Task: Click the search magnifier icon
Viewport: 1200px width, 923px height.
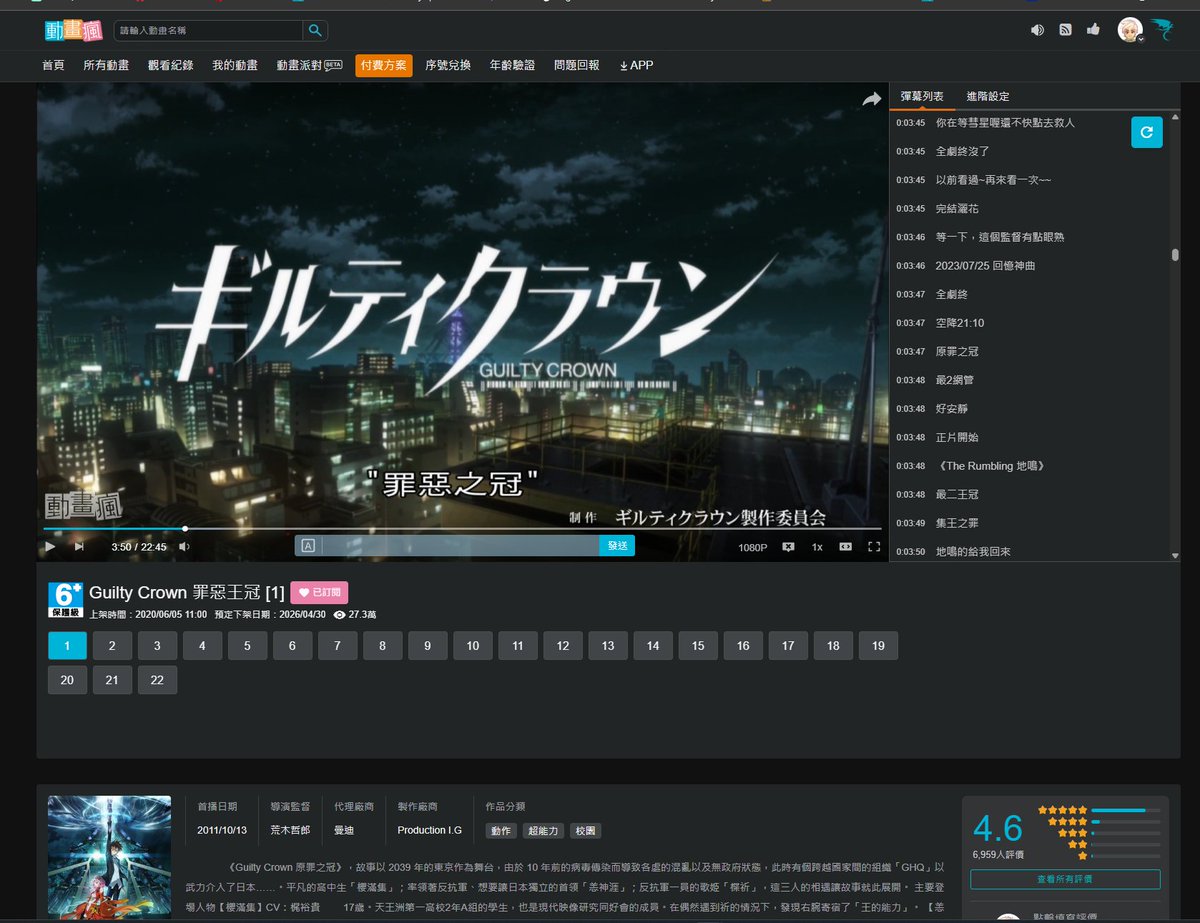Action: [x=314, y=30]
